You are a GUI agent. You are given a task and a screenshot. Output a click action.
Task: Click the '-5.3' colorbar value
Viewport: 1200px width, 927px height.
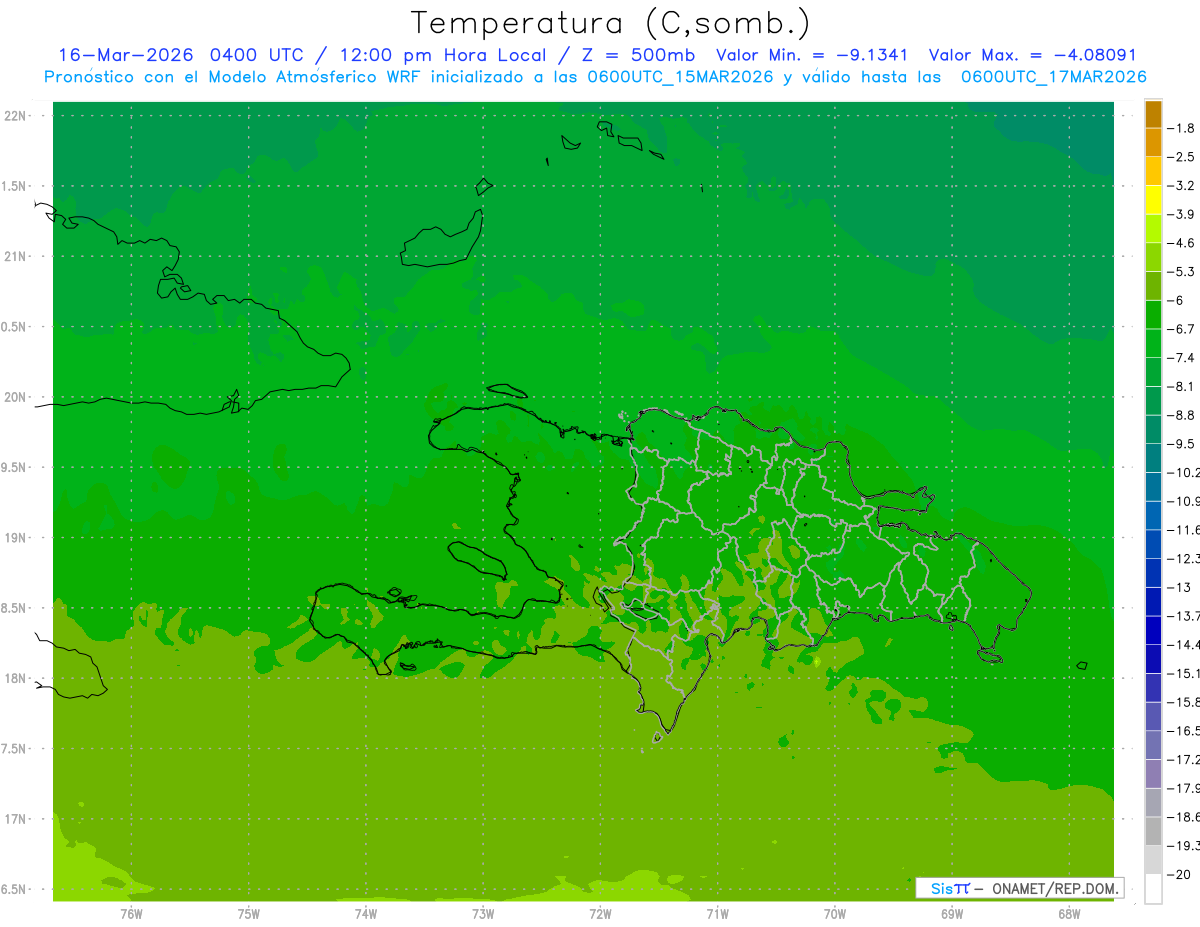[1181, 271]
